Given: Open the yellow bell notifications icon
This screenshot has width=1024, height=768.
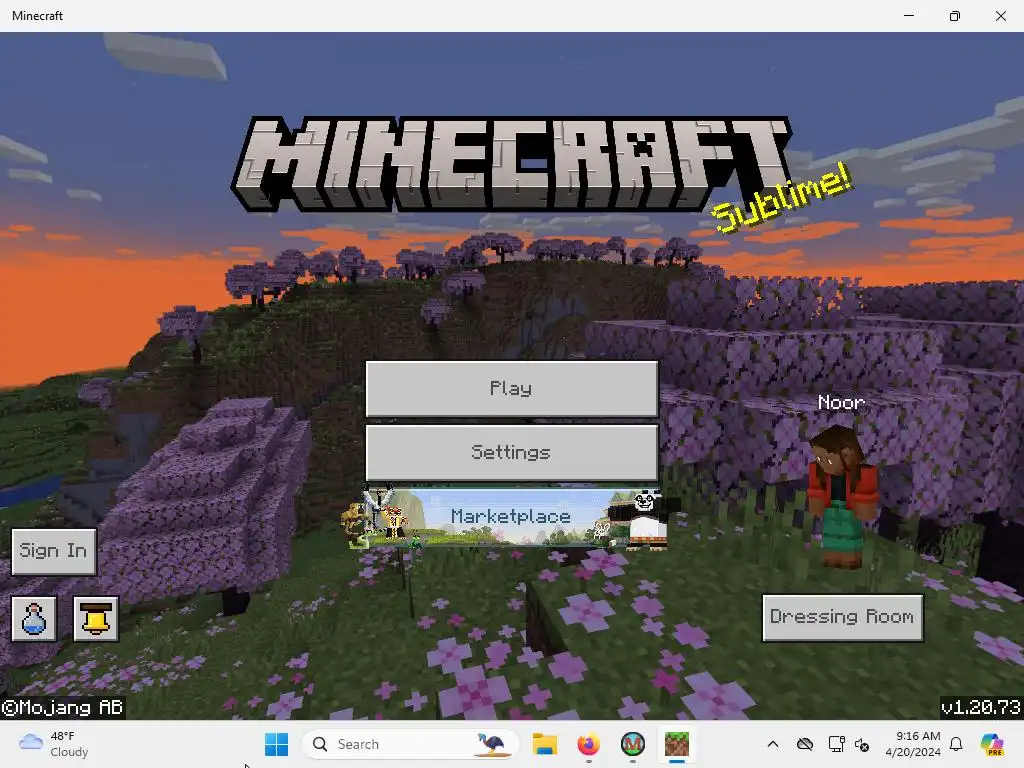Looking at the screenshot, I should 96,618.
